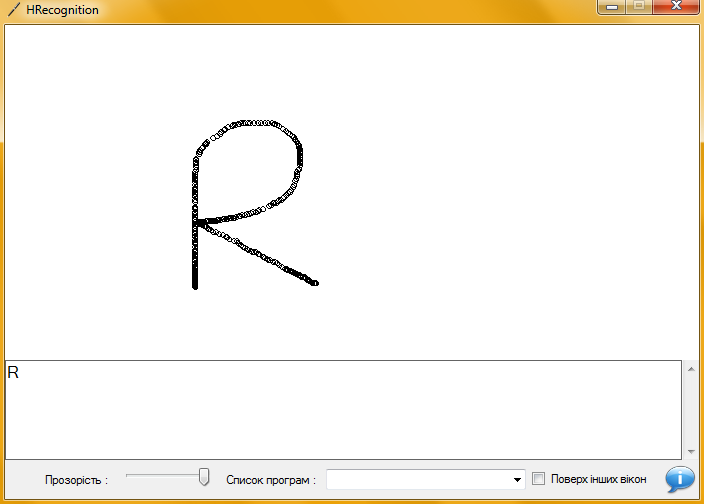This screenshot has width=704, height=504.
Task: Click the blank drawing canvas right of the R
Action: point(500,200)
